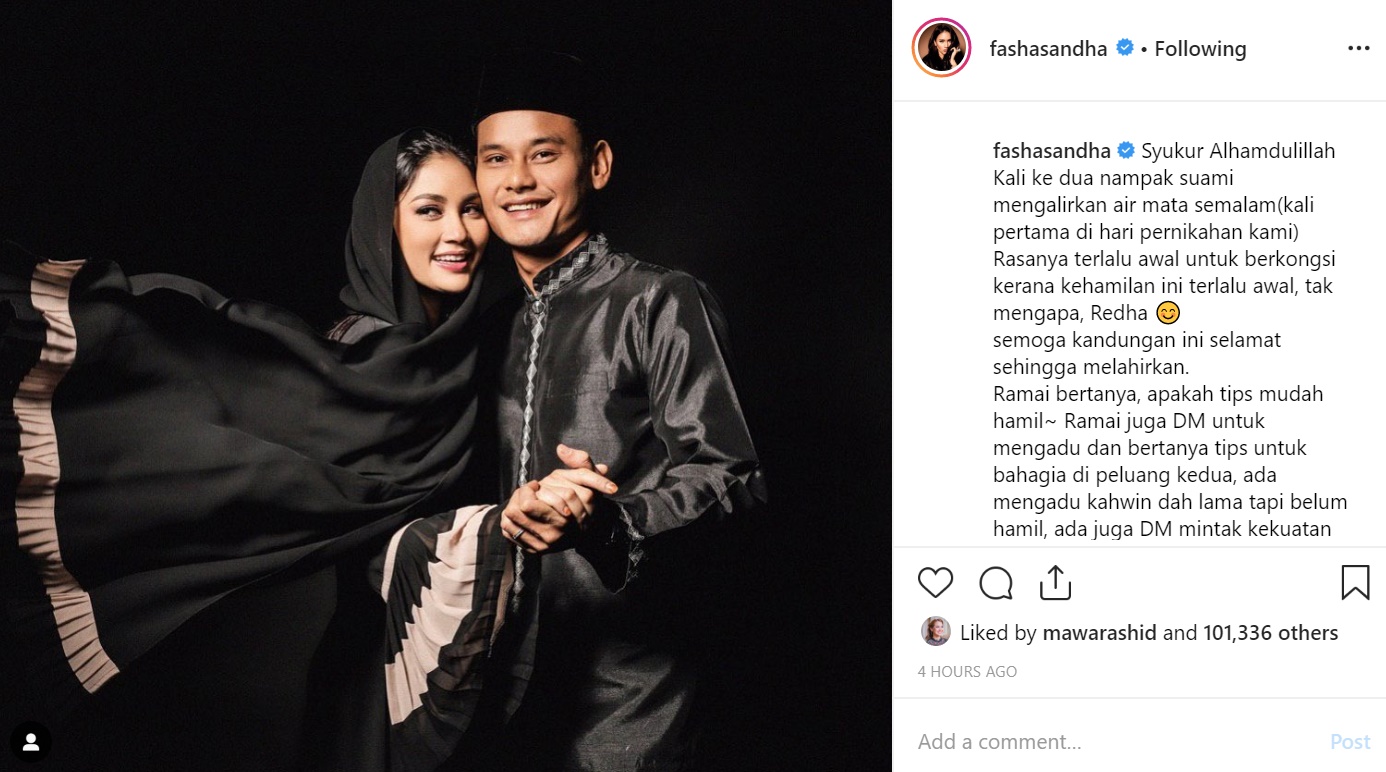Open mawarashid's profile link
1386x772 pixels.
point(1099,633)
